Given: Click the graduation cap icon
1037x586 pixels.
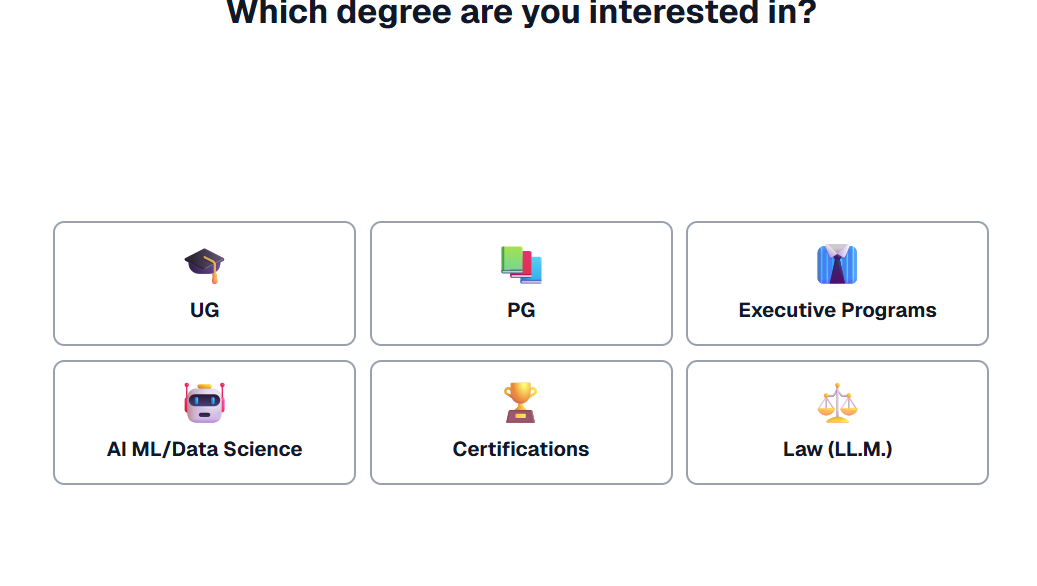Looking at the screenshot, I should tap(205, 265).
